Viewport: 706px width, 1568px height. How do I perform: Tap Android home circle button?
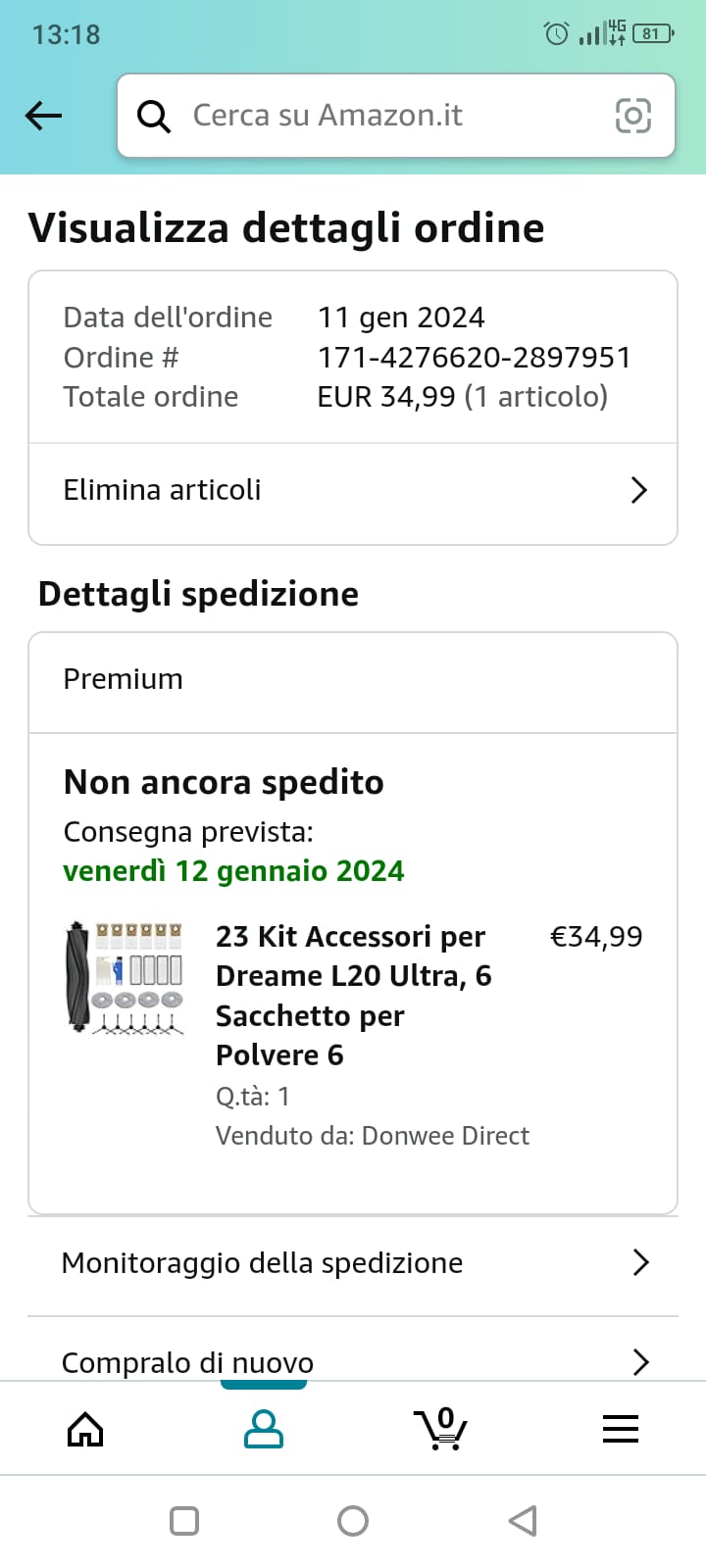pos(353,1521)
